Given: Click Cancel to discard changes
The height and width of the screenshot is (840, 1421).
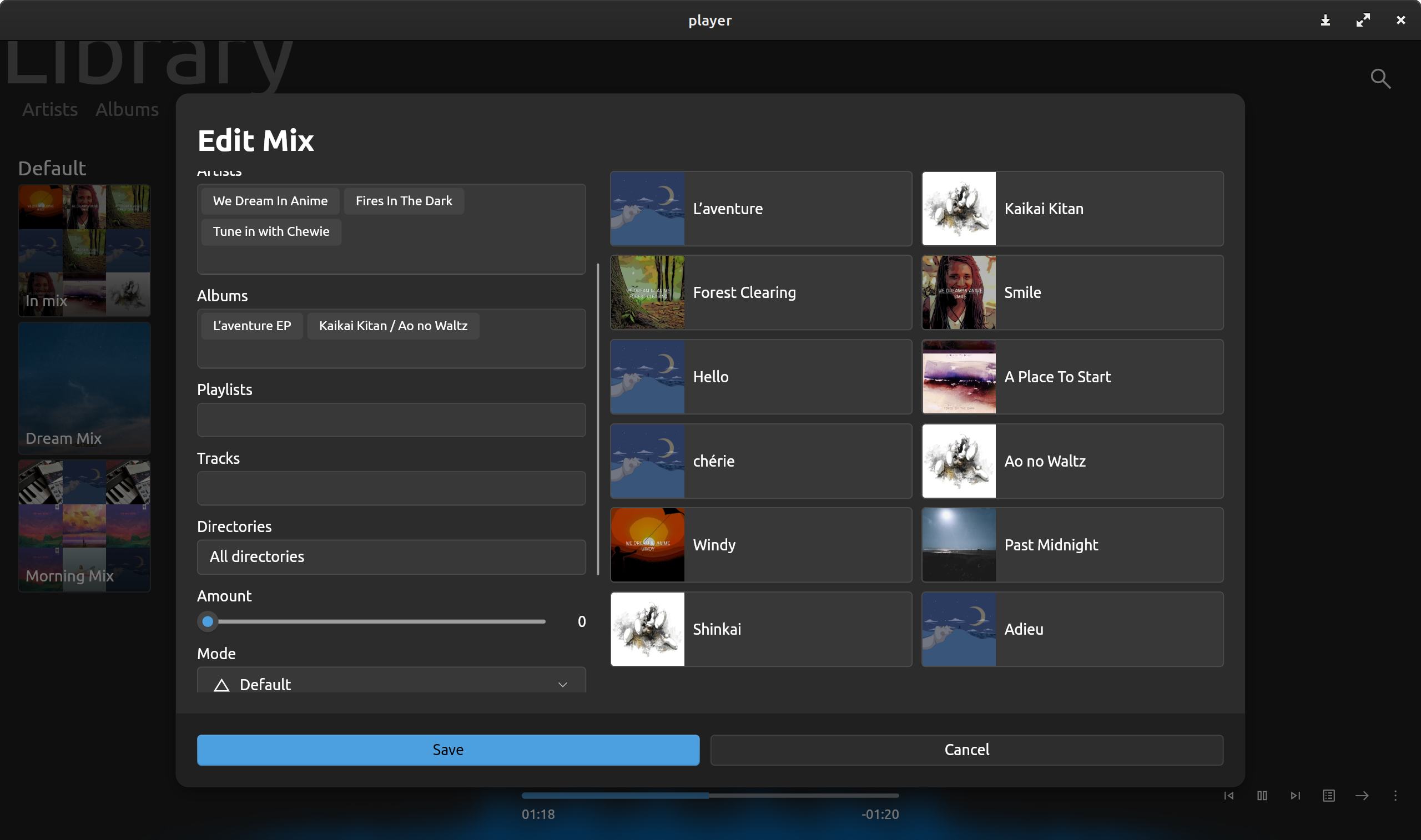Looking at the screenshot, I should [967, 749].
